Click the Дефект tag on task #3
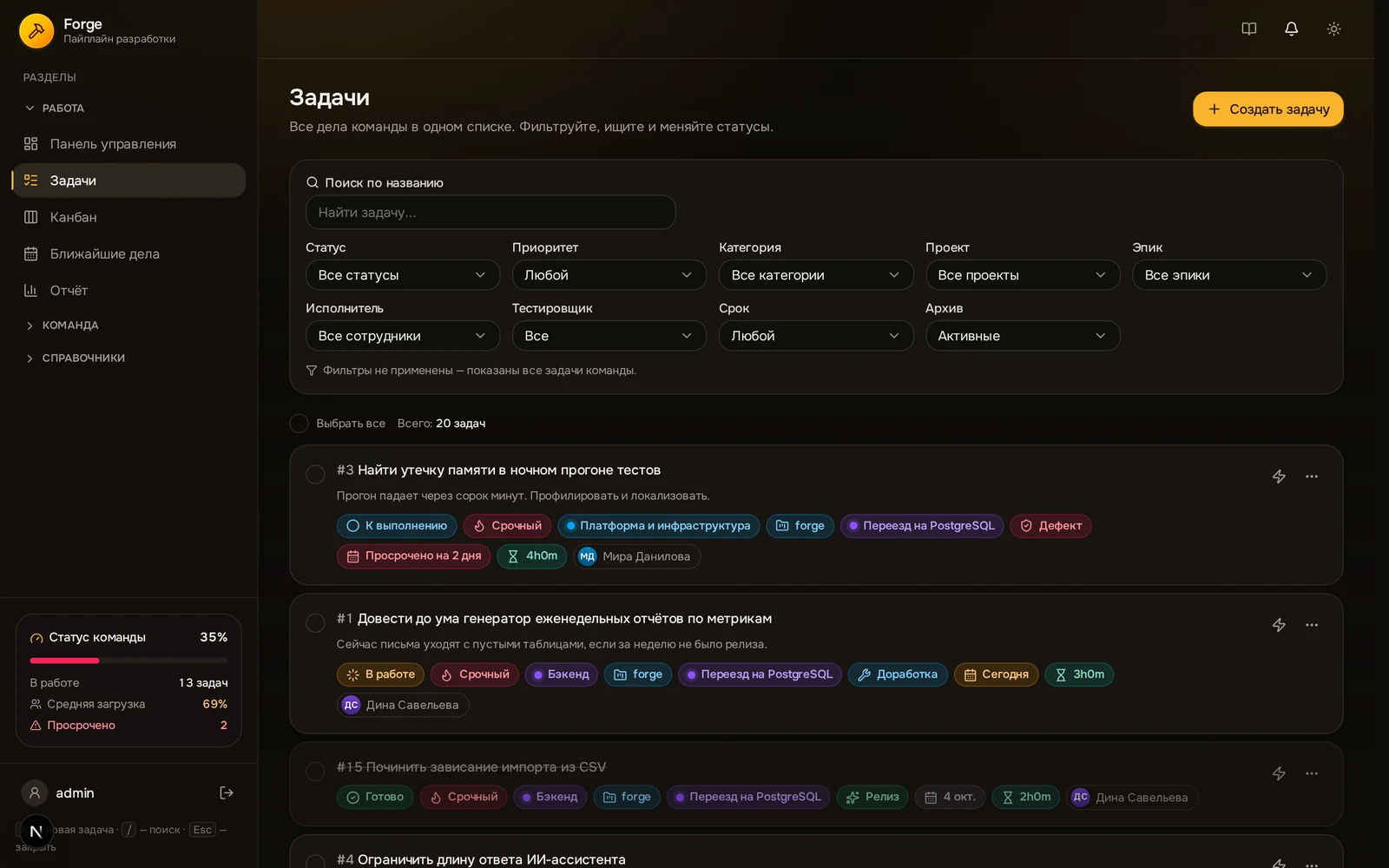Image resolution: width=1389 pixels, height=868 pixels. [1050, 526]
